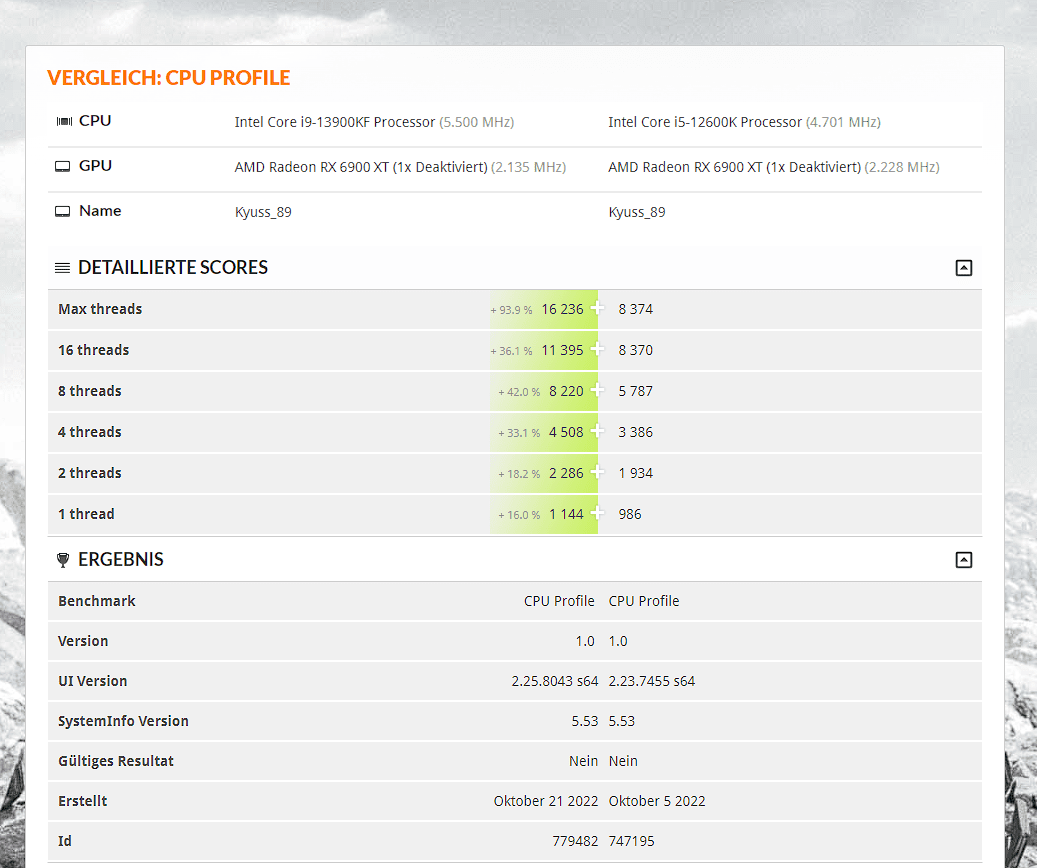Click the Gültiges Resultat row label

(116, 761)
